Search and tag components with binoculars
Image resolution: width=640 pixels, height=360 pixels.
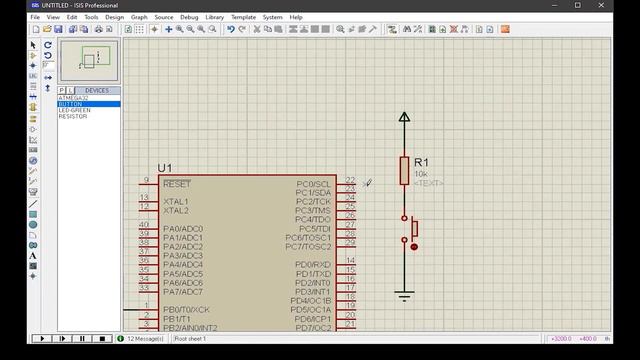(x=407, y=29)
